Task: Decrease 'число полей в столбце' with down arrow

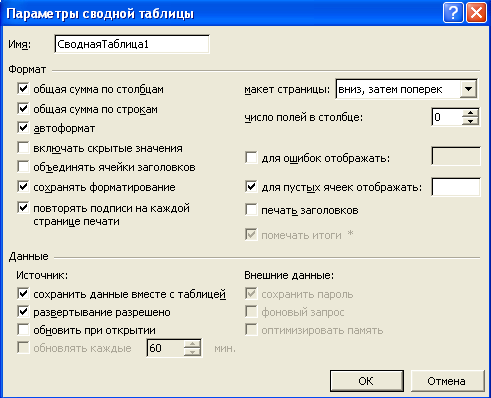Action: pos(470,121)
